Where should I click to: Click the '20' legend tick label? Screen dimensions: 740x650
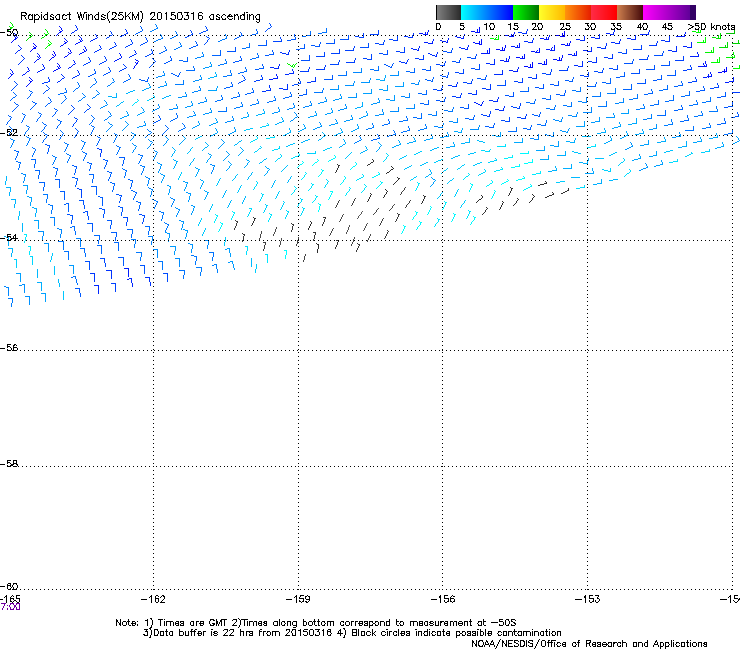537,27
